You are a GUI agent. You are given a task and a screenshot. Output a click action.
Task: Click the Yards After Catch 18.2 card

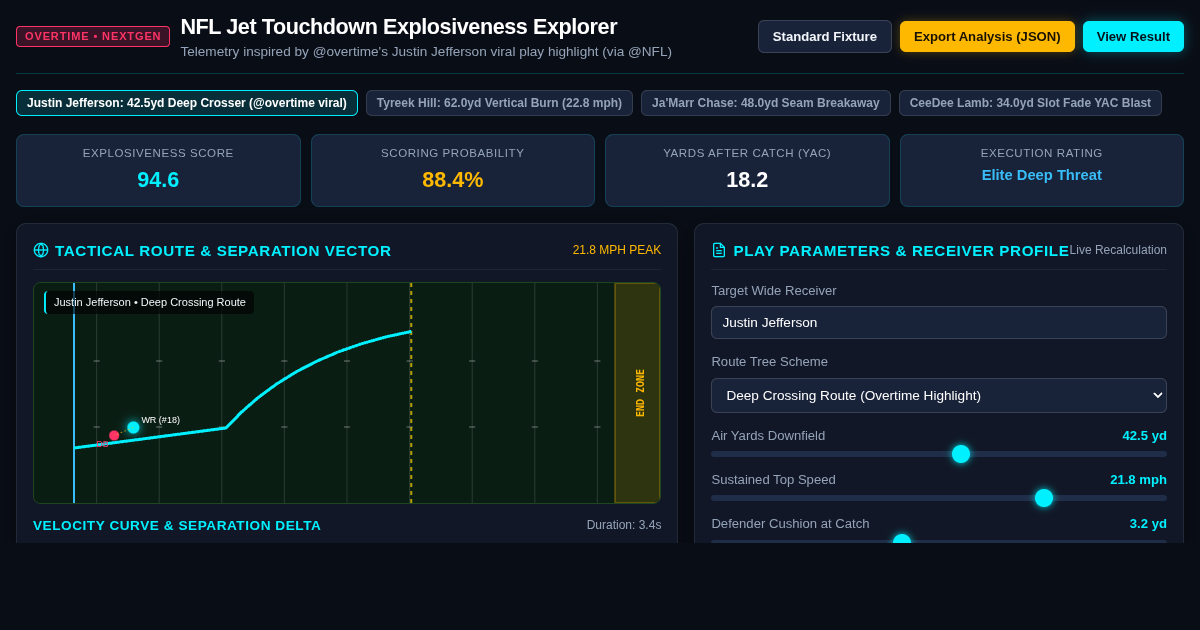747,170
